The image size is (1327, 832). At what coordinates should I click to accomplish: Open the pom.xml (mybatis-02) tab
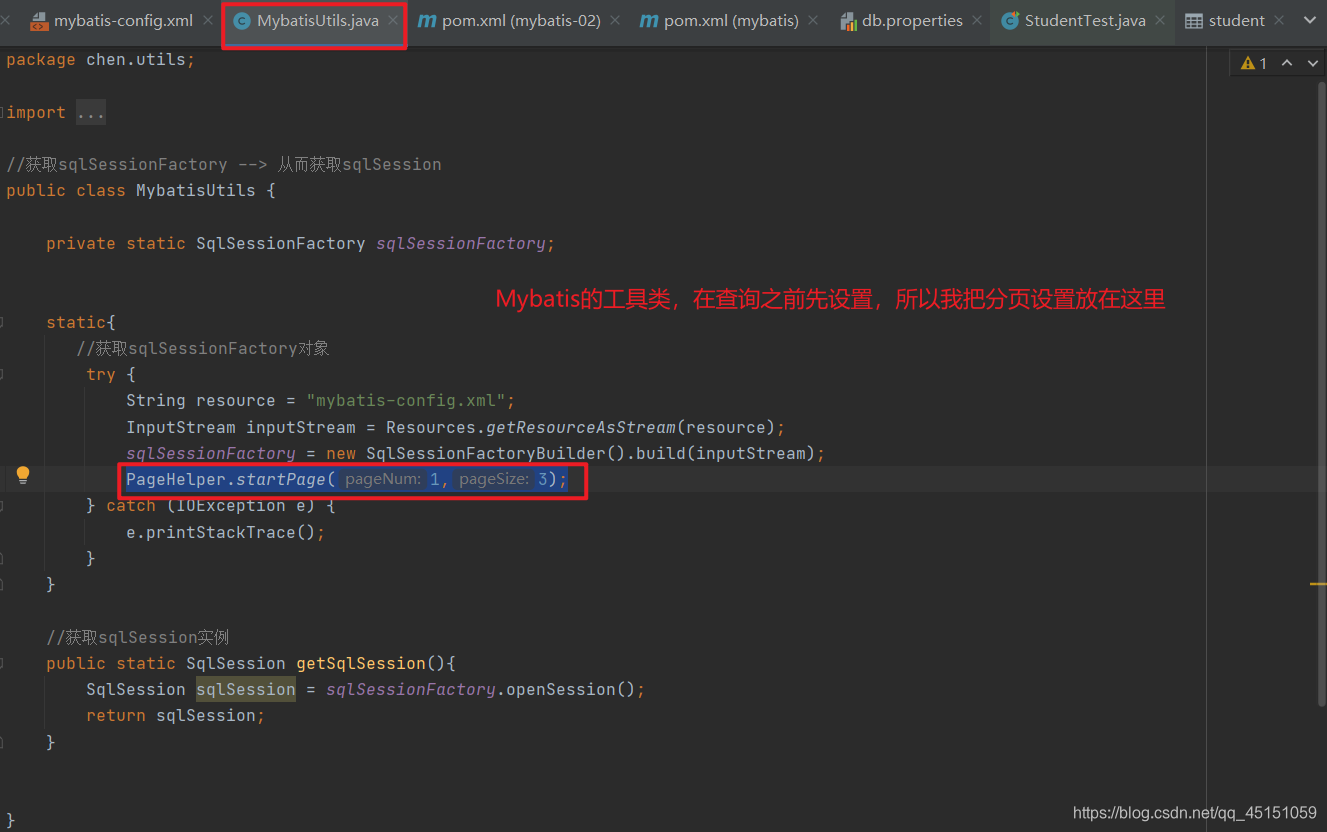(521, 21)
